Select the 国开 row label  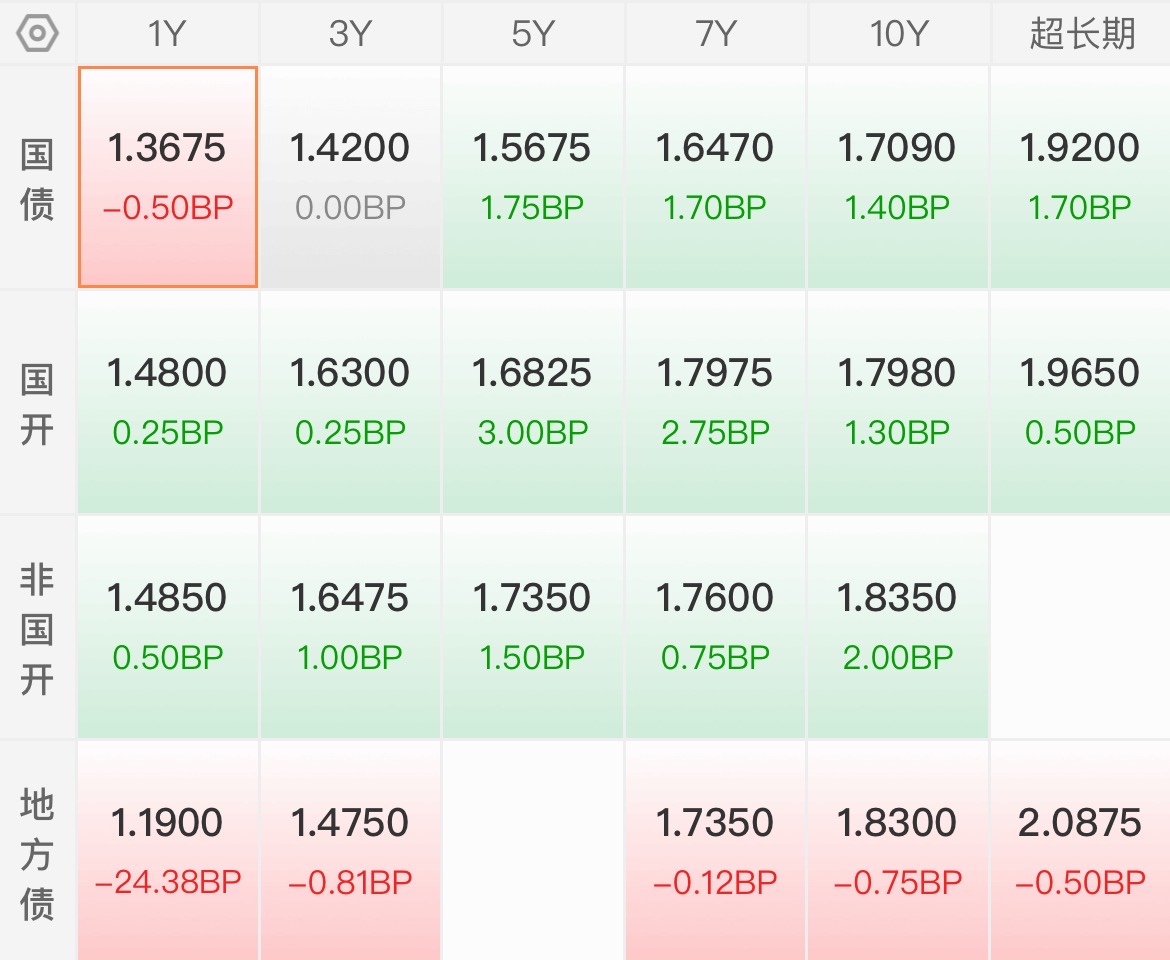click(37, 404)
